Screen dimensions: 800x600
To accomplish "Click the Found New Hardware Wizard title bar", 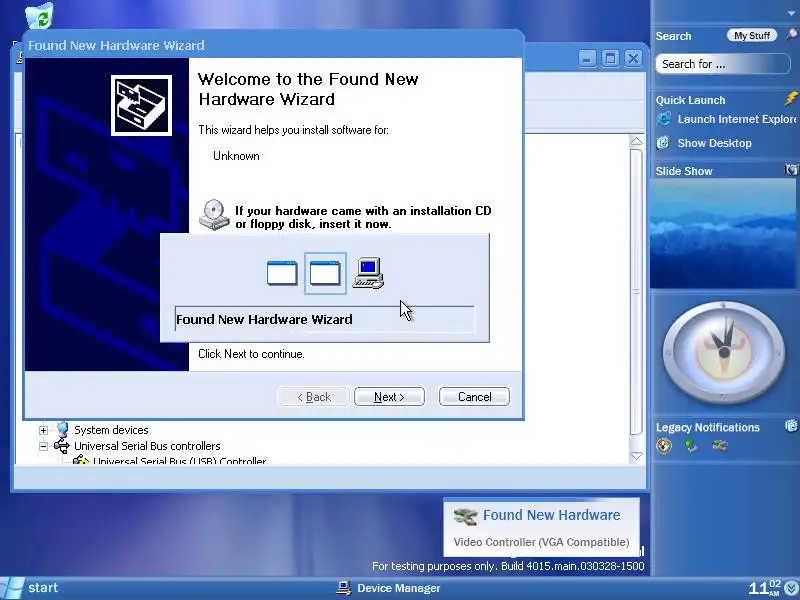I will coord(273,45).
